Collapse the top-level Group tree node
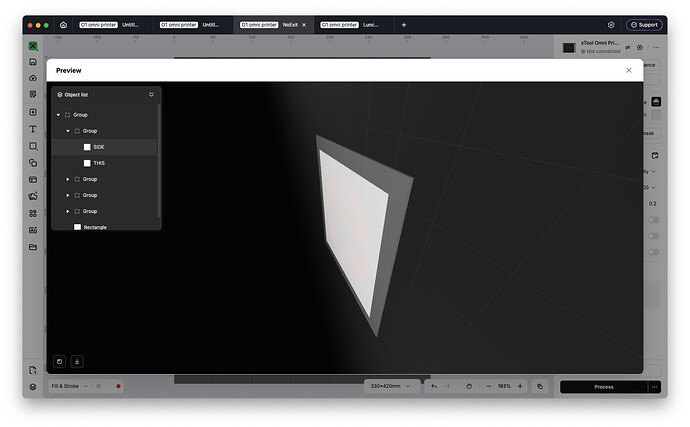This screenshot has height=427, width=690. 58,115
